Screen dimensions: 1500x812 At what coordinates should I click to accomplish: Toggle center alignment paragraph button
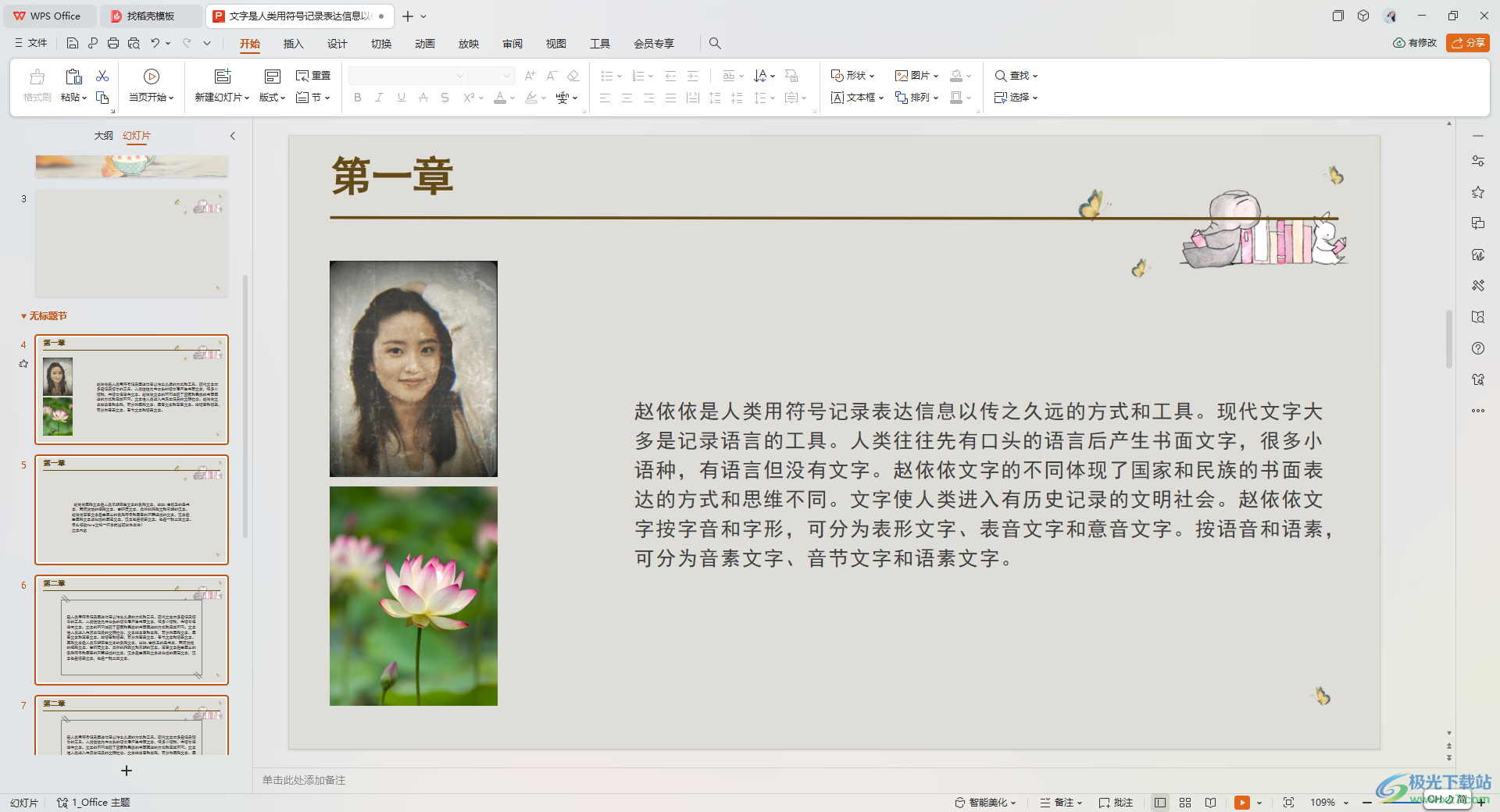click(x=627, y=98)
